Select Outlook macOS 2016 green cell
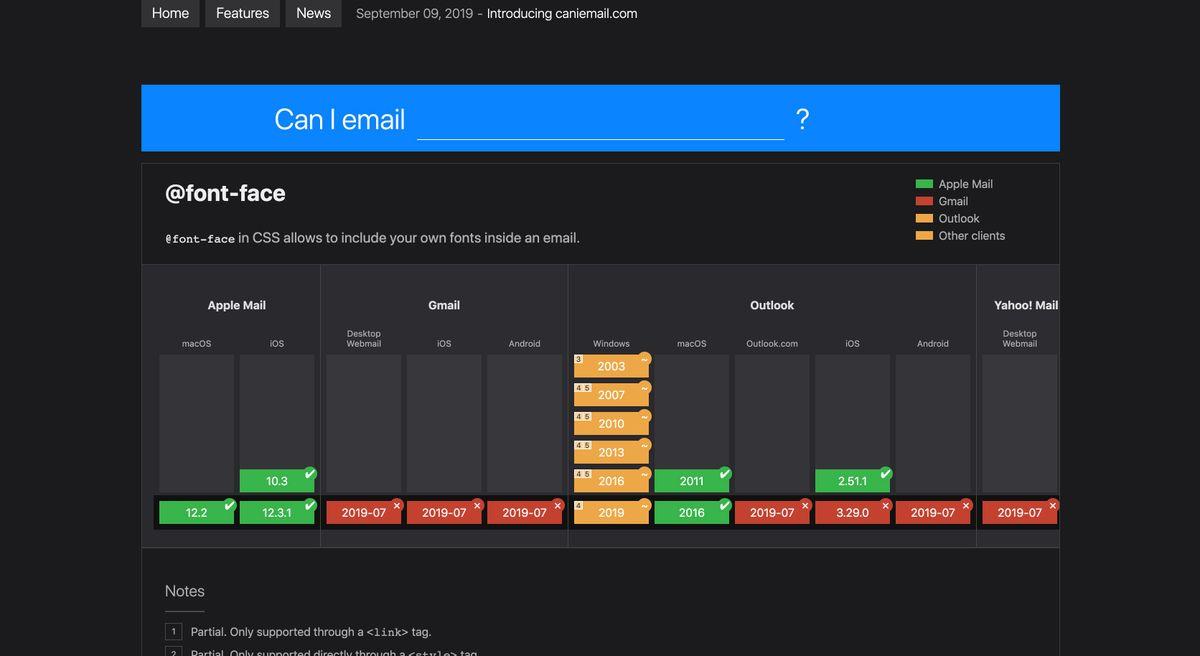Viewport: 1200px width, 656px height. tap(692, 512)
